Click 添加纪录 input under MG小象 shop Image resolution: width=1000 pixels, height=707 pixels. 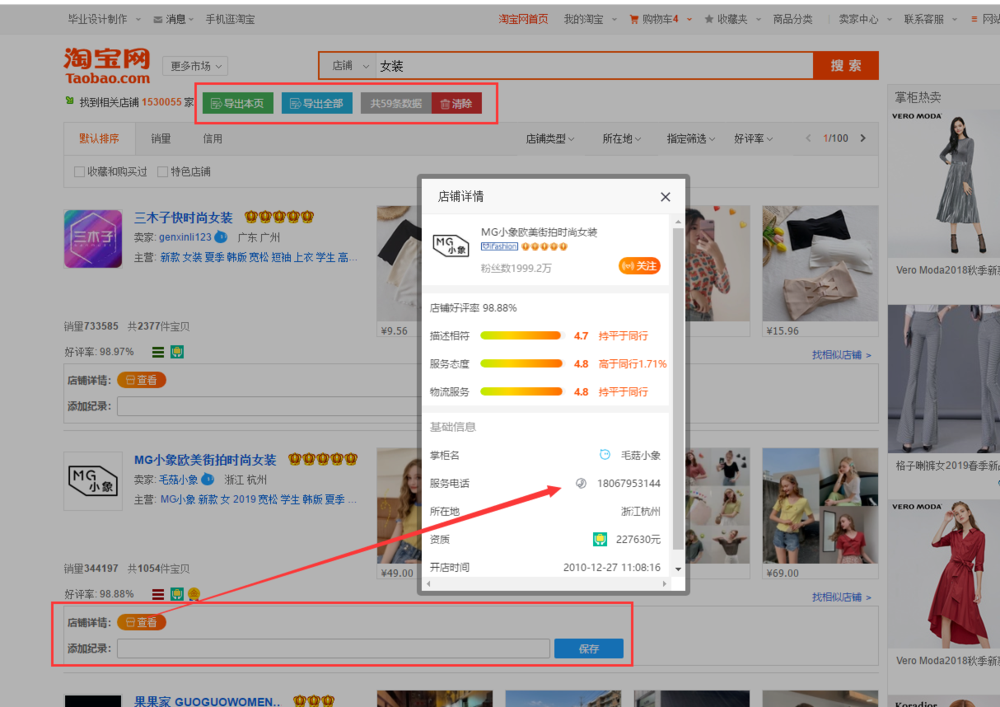tap(334, 648)
